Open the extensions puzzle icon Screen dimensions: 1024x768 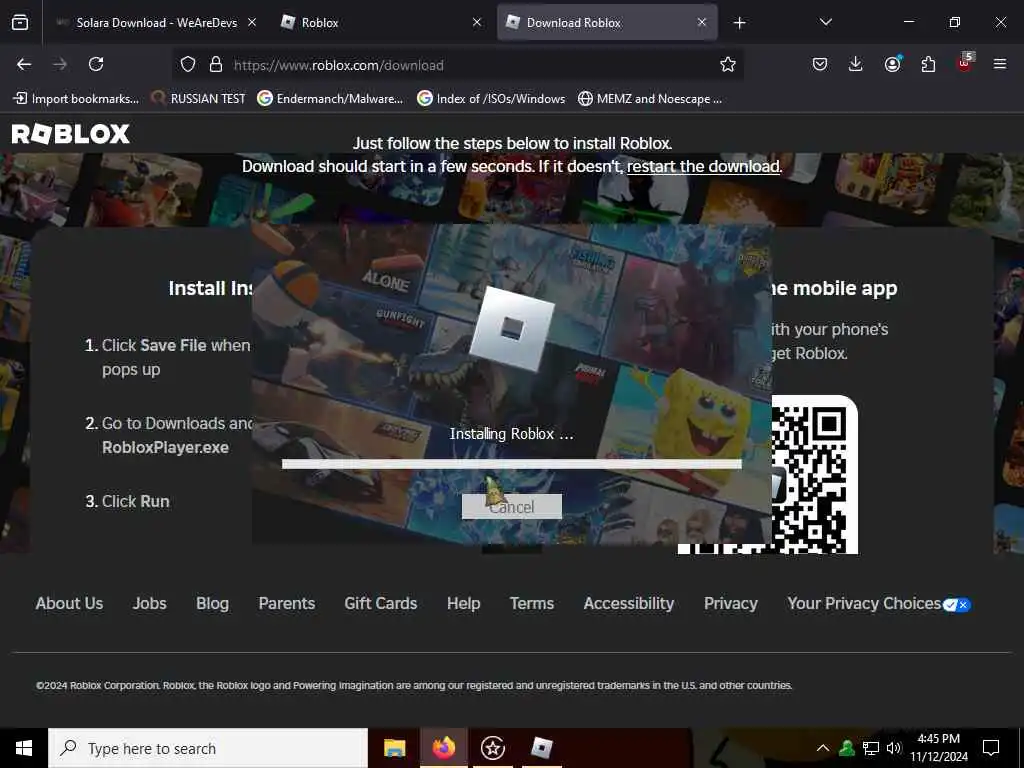[928, 64]
